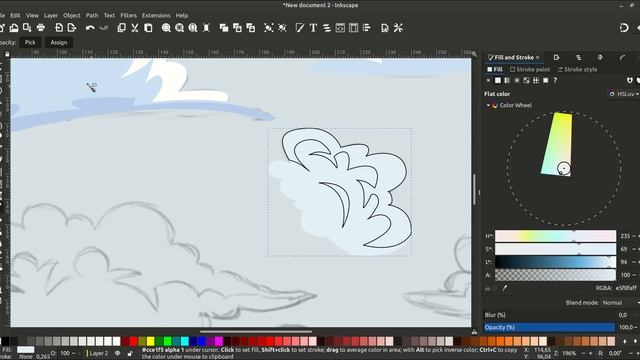Click the Save document icon
Image resolution: width=640 pixels, height=360 pixels.
pyautogui.click(x=27, y=28)
